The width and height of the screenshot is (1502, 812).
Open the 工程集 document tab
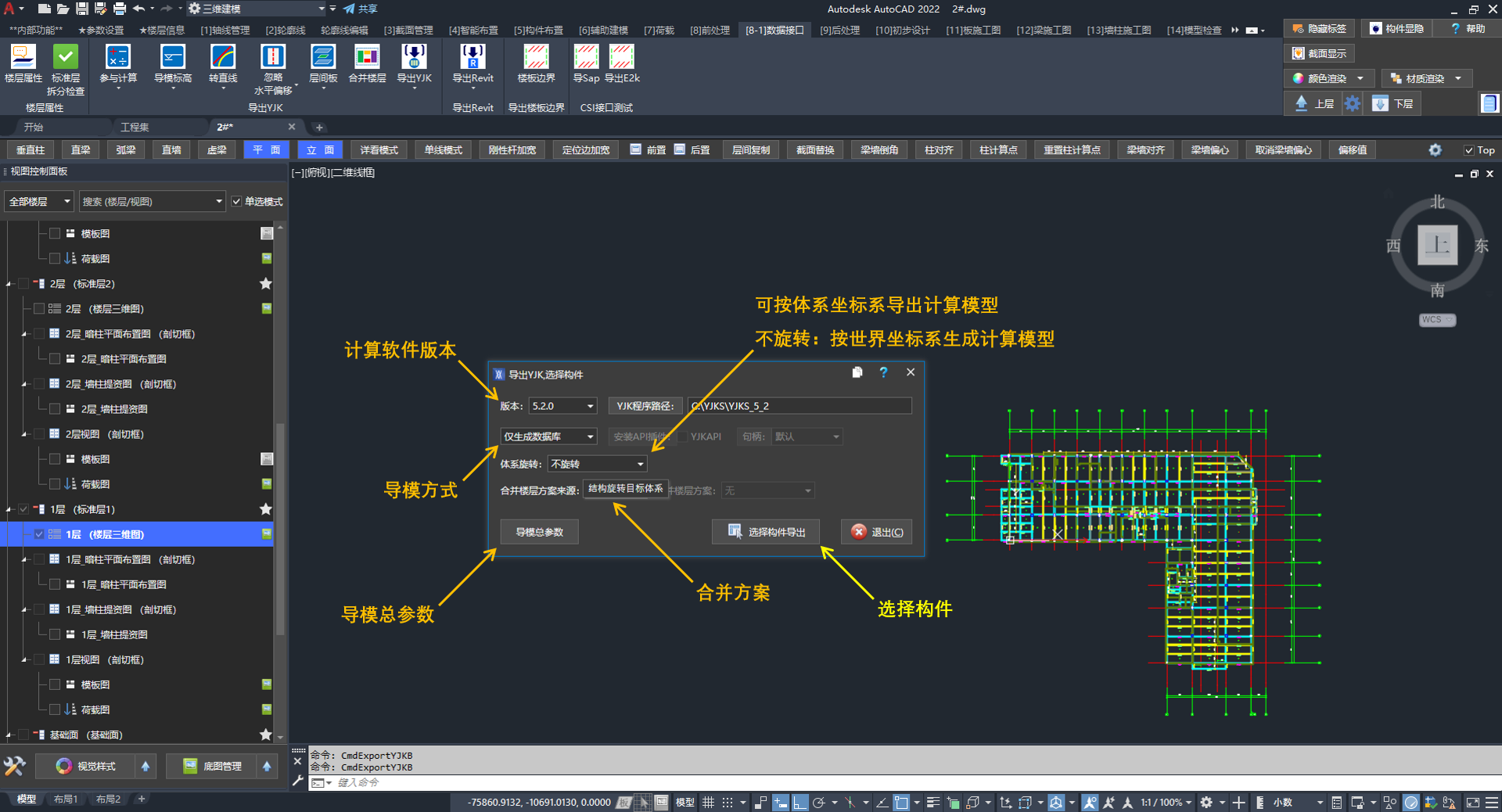click(x=135, y=127)
